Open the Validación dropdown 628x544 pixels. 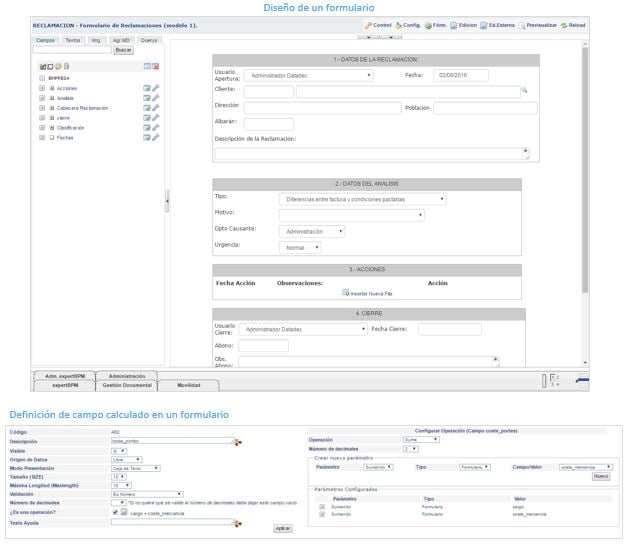pos(147,494)
